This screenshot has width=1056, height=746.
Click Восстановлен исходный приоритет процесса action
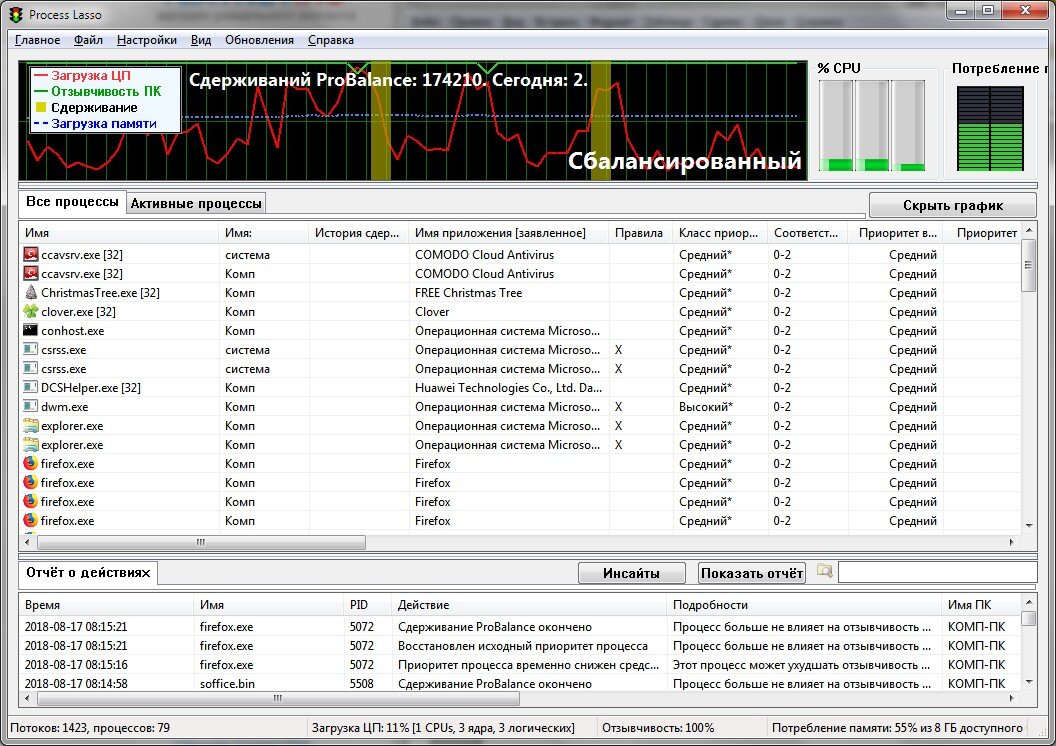(x=523, y=645)
